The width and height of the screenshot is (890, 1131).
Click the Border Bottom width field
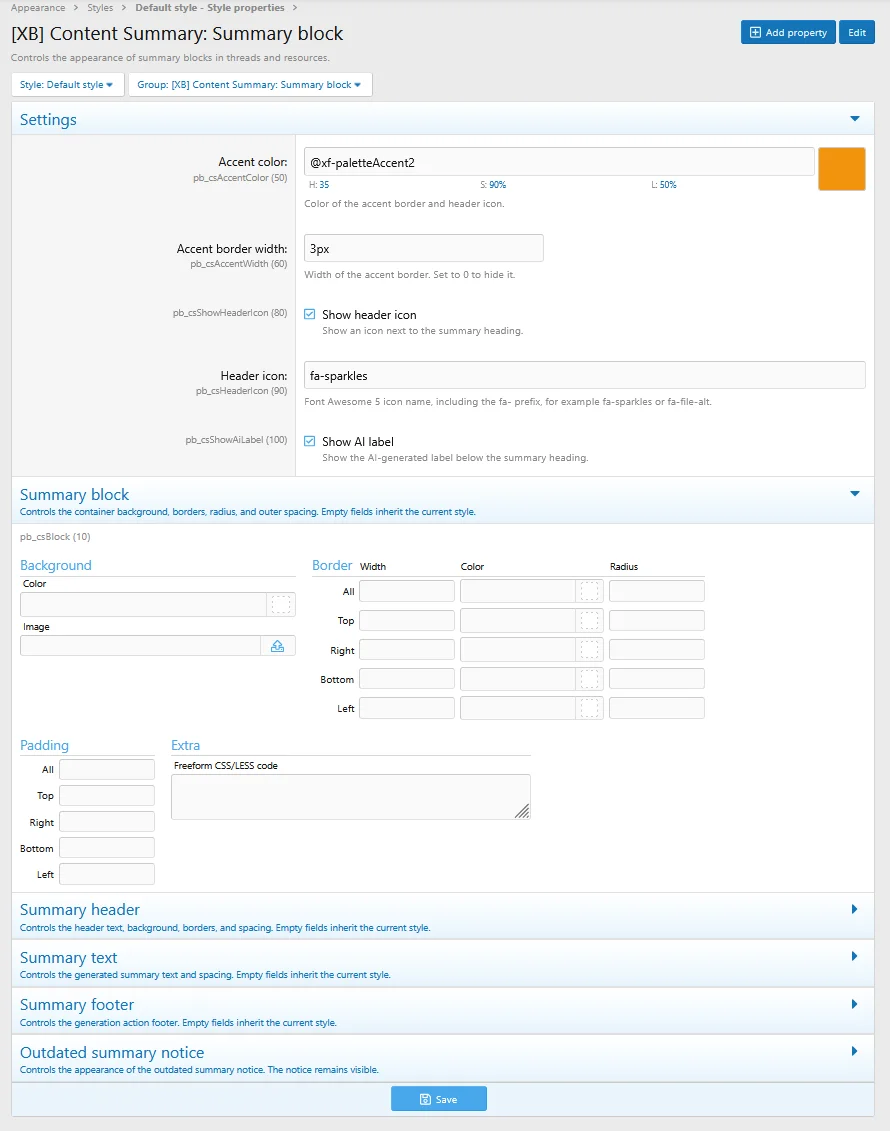[x=407, y=679]
